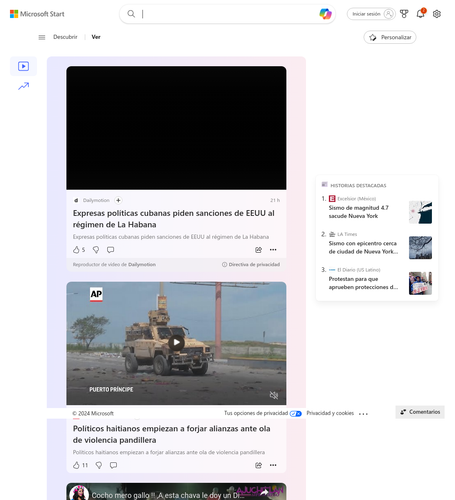Click the Microsoft Start logo
455x500 pixels.
click(x=37, y=14)
